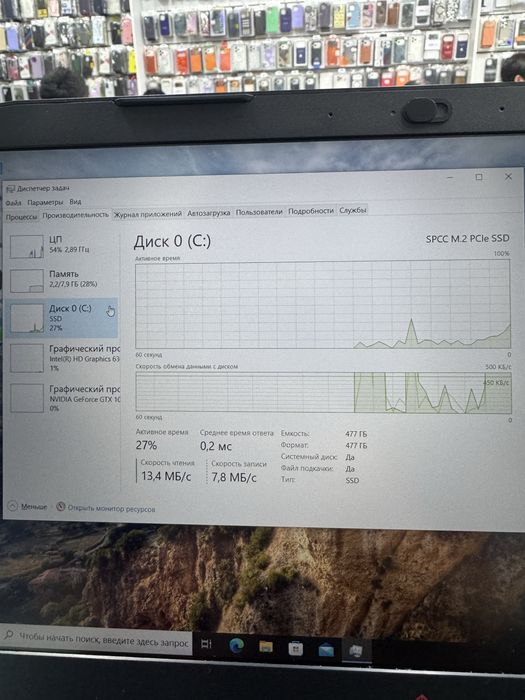
Task: Select the Intel HD Graphics GPU item
Action: click(64, 358)
